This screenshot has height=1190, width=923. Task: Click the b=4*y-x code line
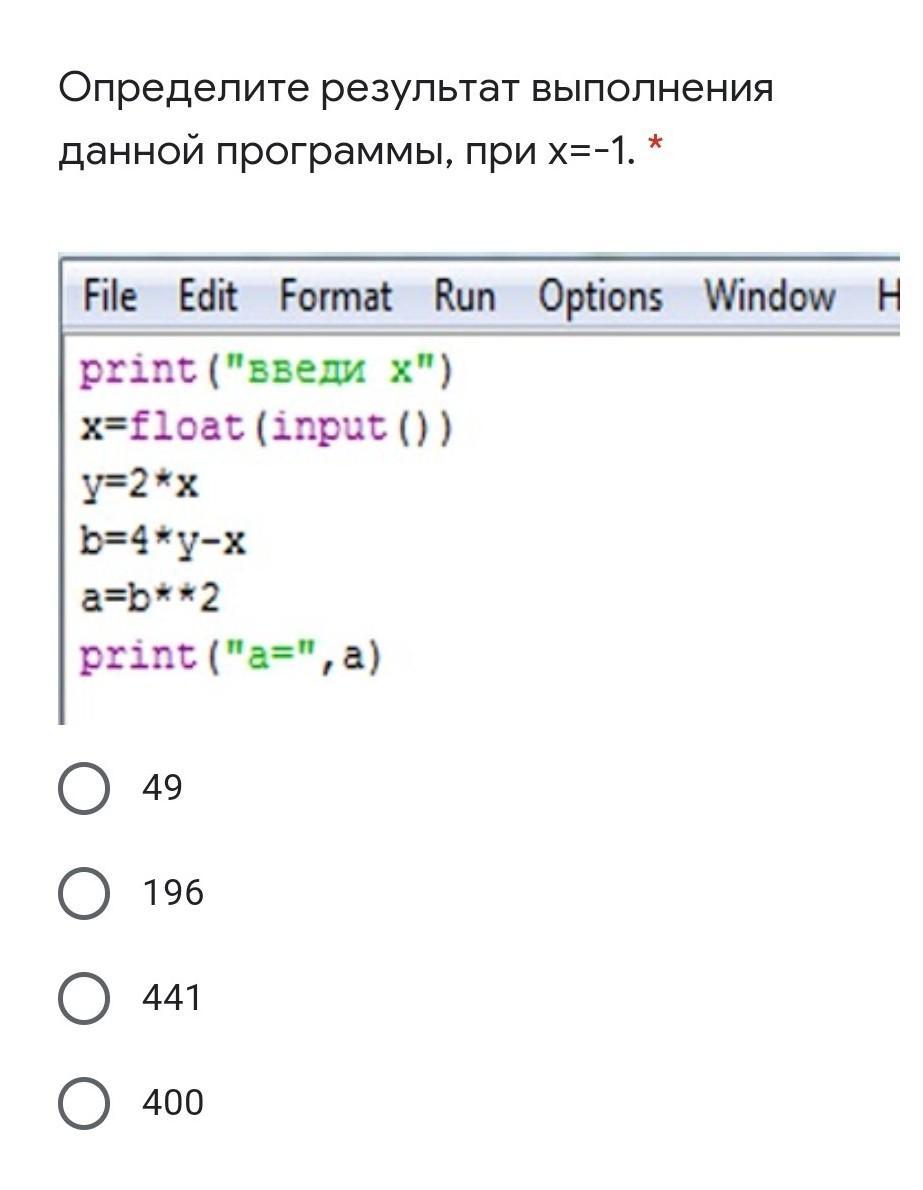coord(163,542)
